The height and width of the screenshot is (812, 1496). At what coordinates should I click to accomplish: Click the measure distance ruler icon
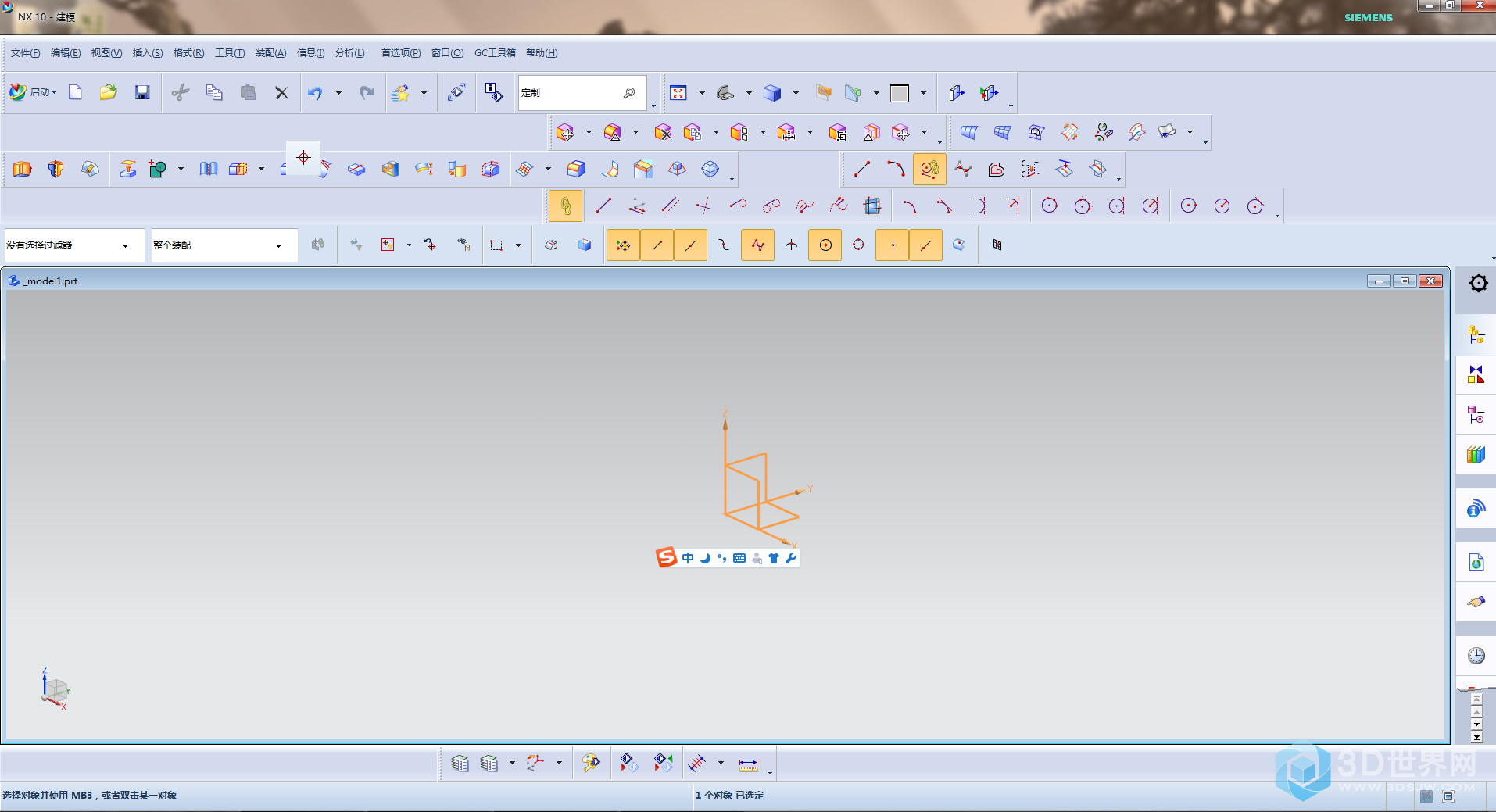748,764
